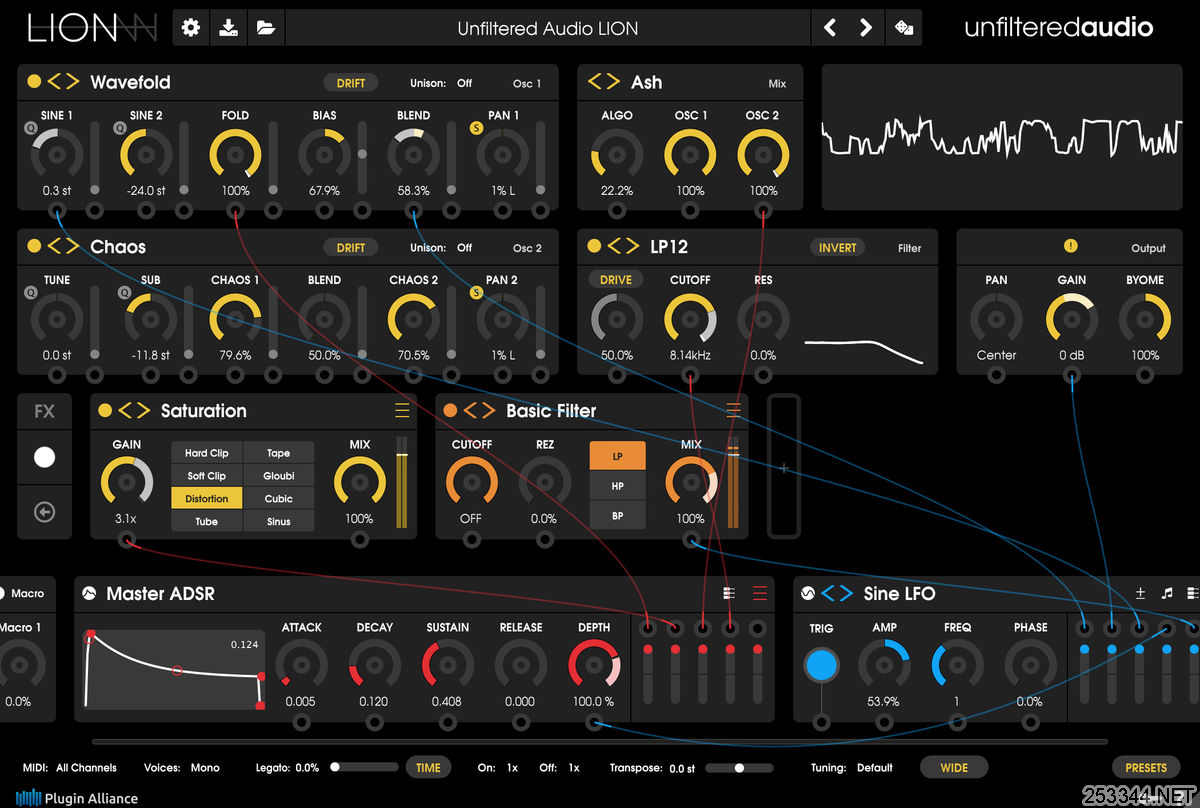Open the settings gear in top bar

click(190, 28)
